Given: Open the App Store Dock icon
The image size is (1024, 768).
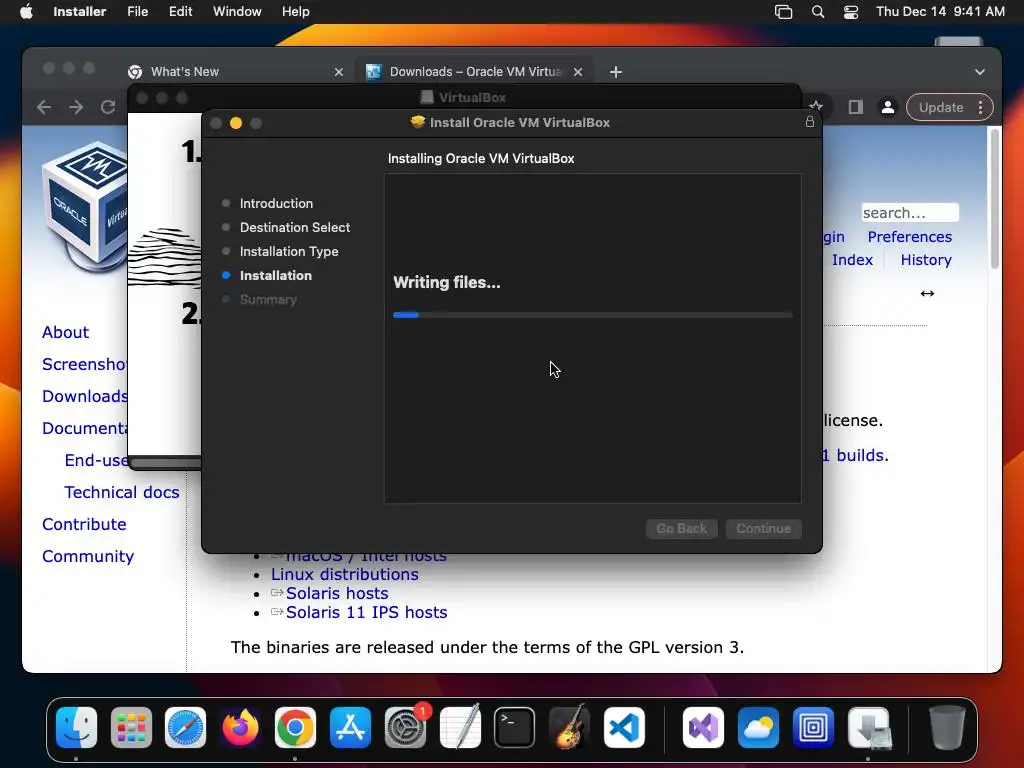Looking at the screenshot, I should click(x=350, y=727).
